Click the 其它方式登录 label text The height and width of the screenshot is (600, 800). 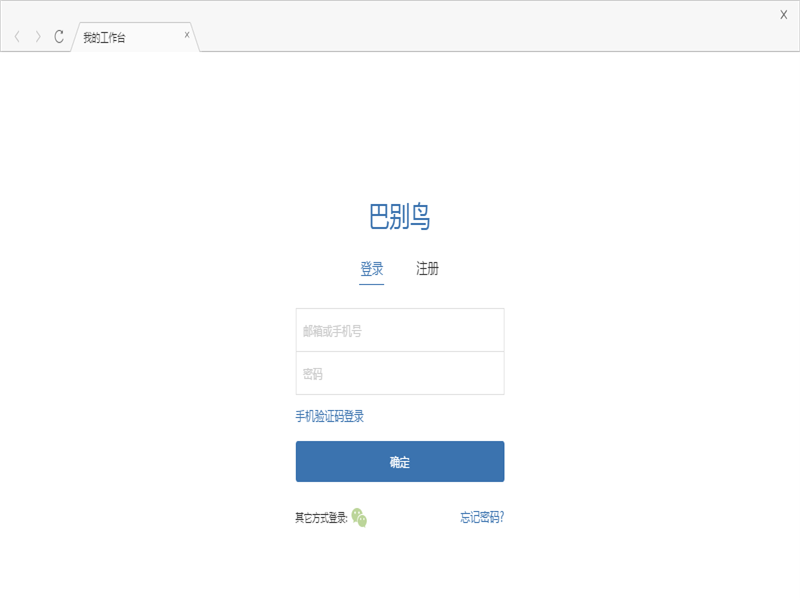[320, 518]
